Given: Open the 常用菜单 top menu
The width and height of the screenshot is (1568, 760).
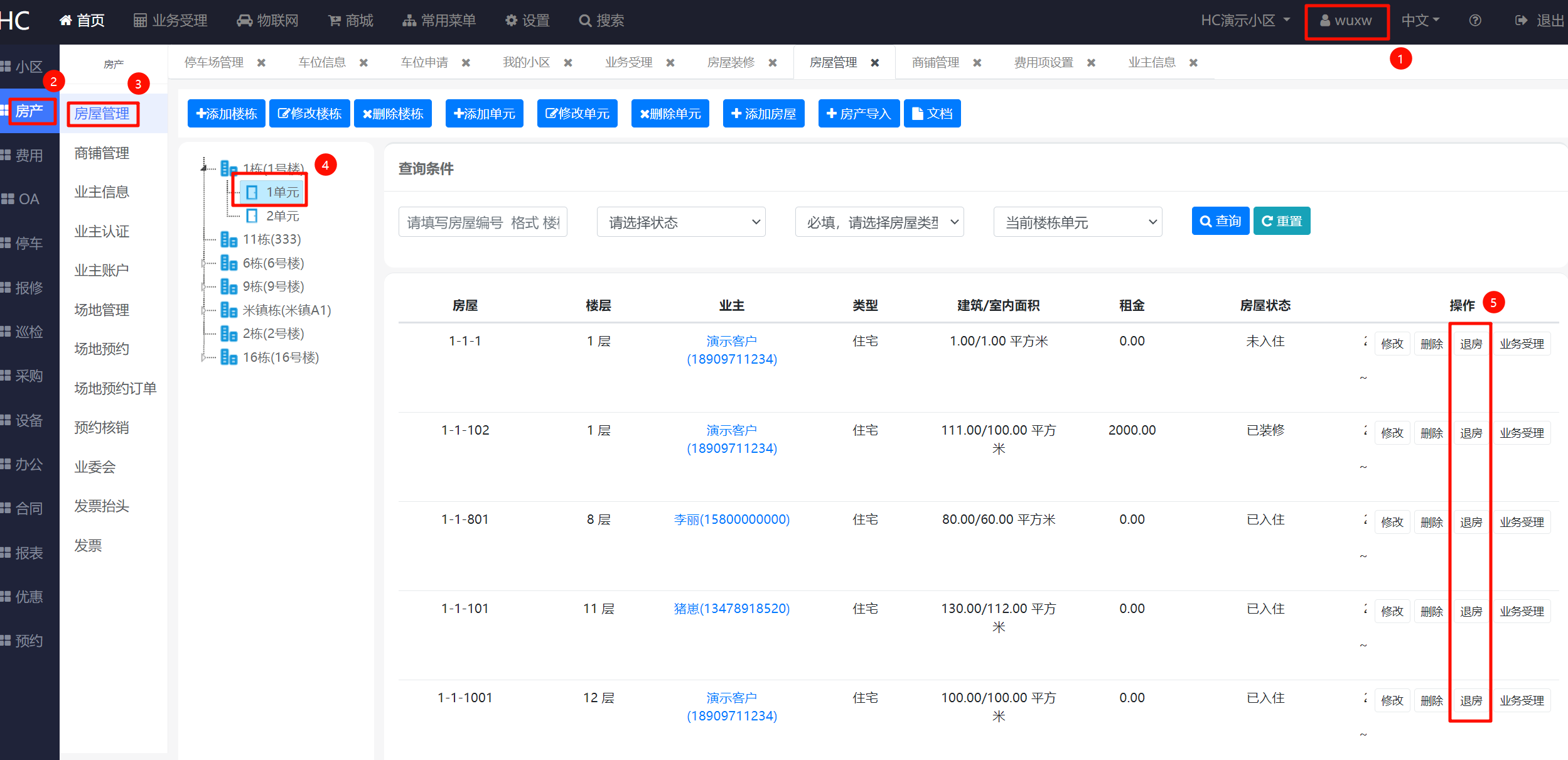Looking at the screenshot, I should [x=439, y=21].
